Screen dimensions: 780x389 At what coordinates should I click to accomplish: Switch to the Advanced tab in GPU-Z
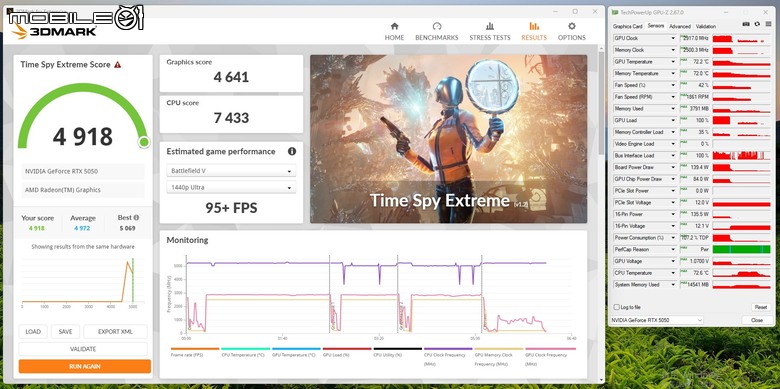point(680,26)
